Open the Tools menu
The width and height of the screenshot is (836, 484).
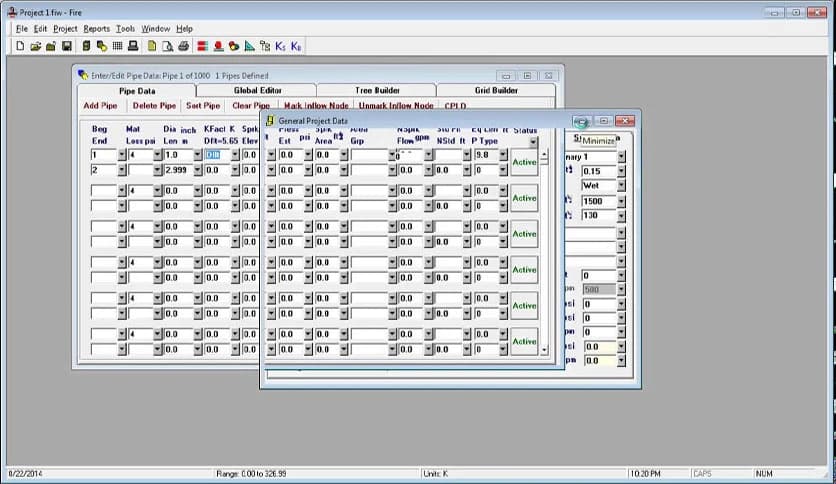point(125,29)
